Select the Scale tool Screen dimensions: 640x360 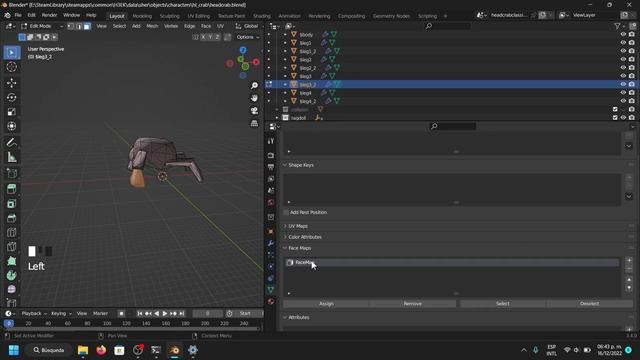coord(11,111)
